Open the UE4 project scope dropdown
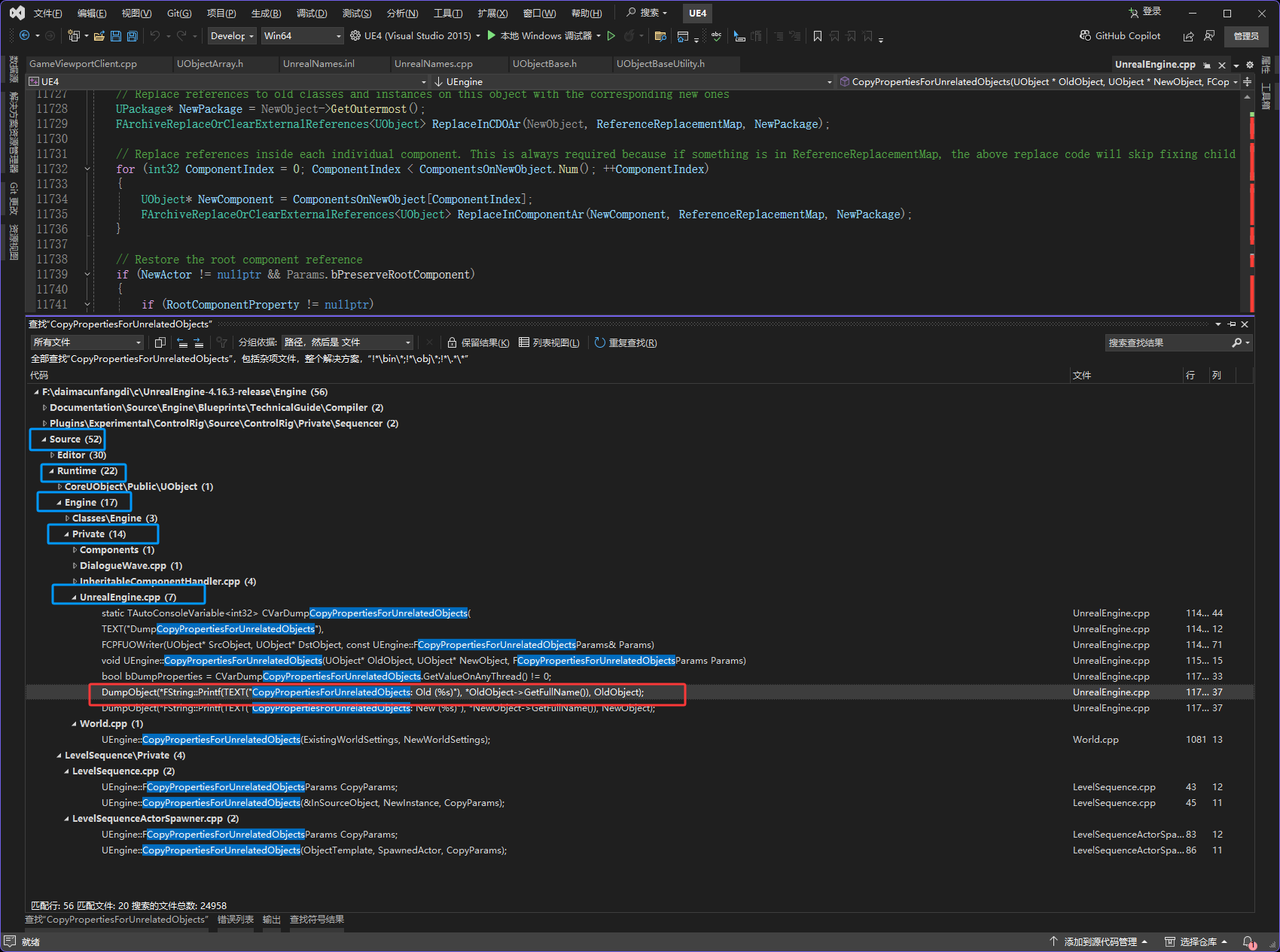The width and height of the screenshot is (1280, 952). point(228,81)
